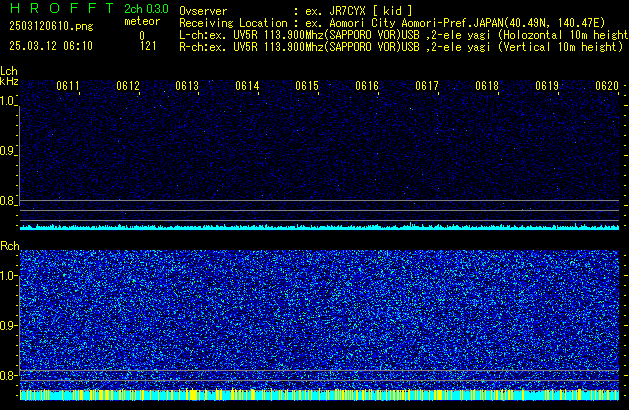Click the HROFFT program title
Viewport: 629px width, 410px height.
tap(63, 8)
